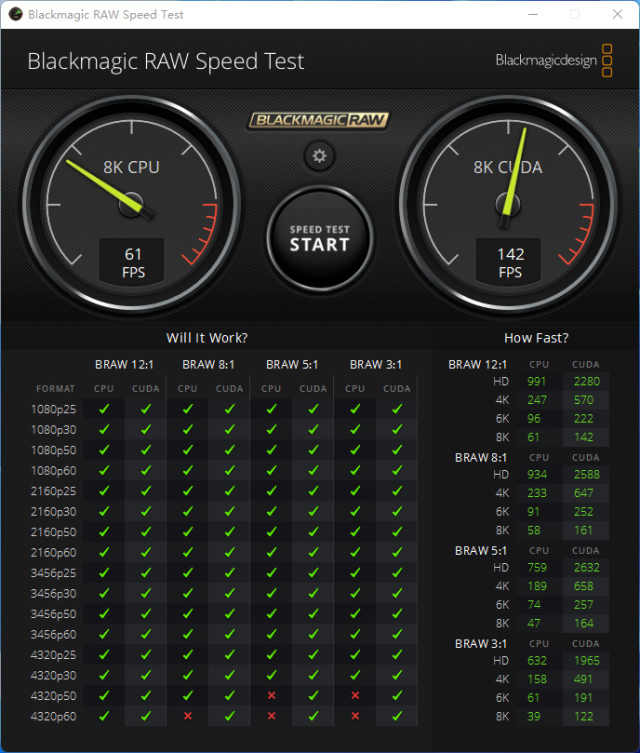Click the "Will It Work?" heading

[207, 338]
